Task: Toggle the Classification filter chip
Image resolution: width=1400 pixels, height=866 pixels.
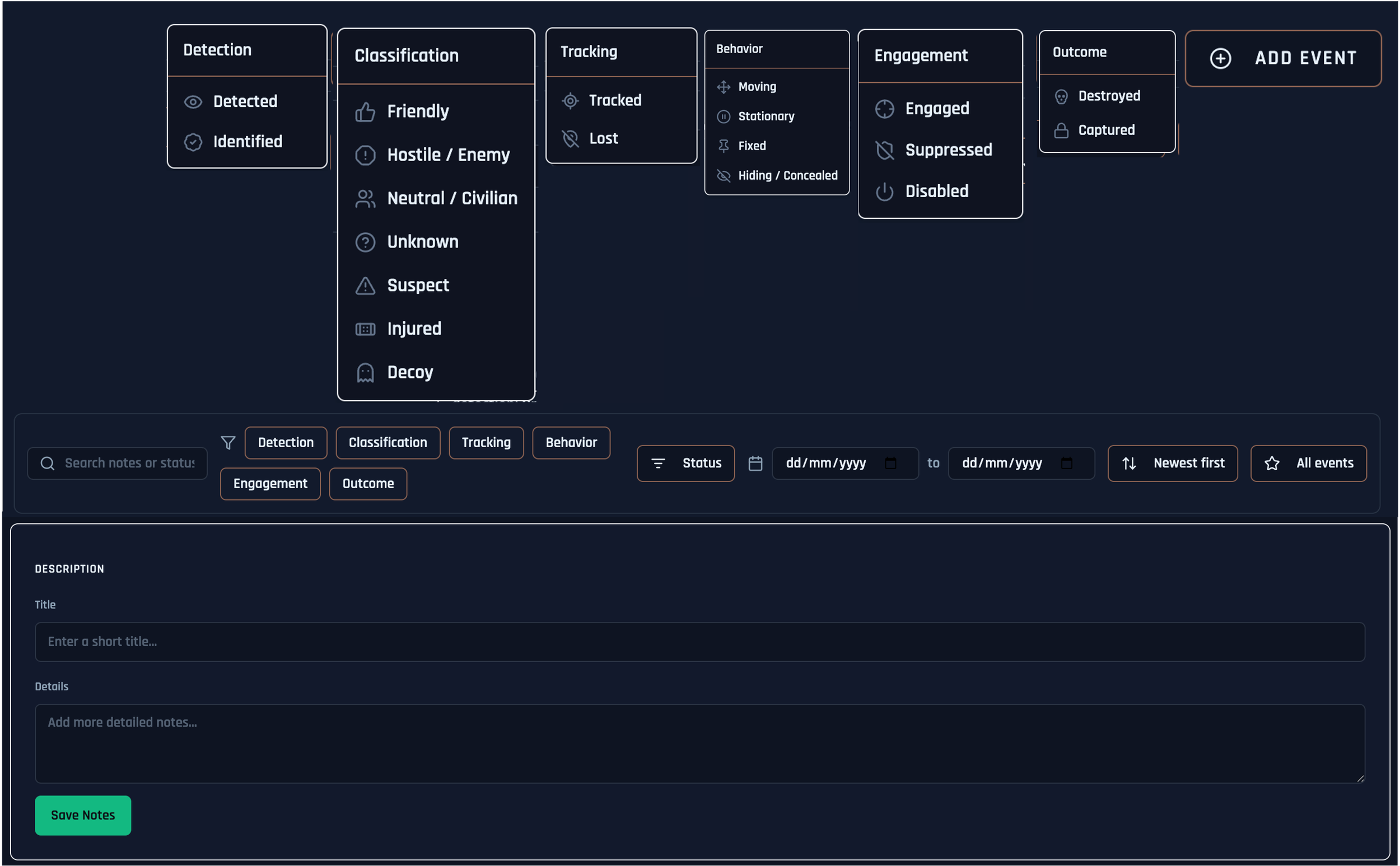Action: point(388,443)
